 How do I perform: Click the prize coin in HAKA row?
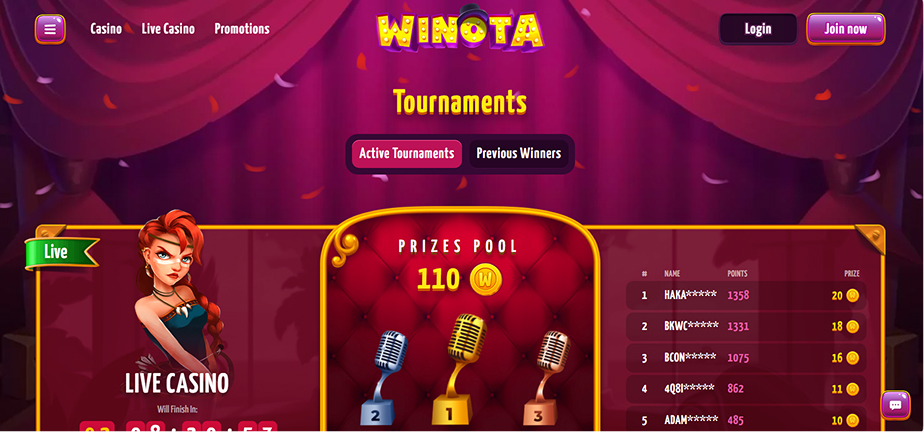point(852,295)
